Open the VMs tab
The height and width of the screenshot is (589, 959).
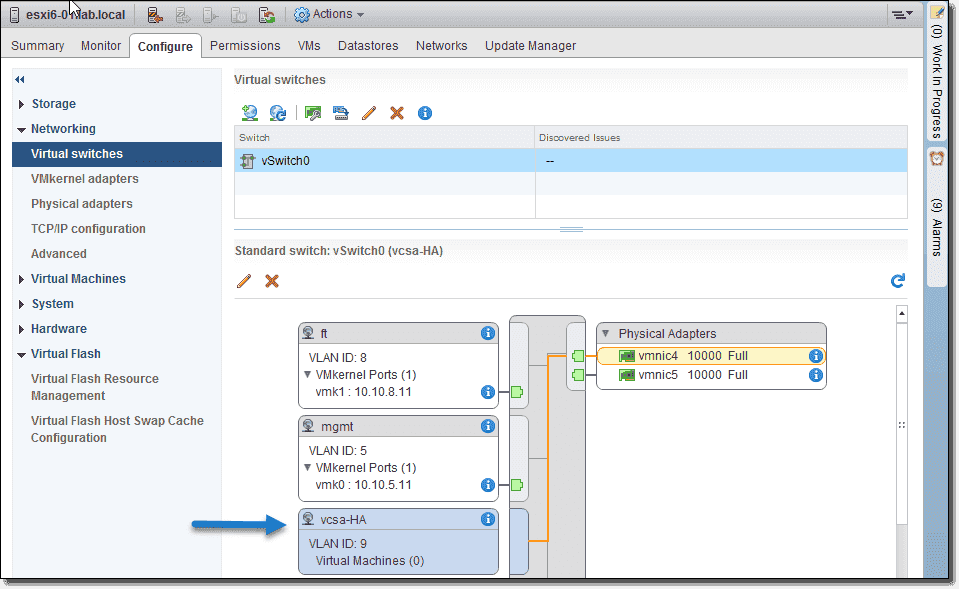click(x=309, y=46)
